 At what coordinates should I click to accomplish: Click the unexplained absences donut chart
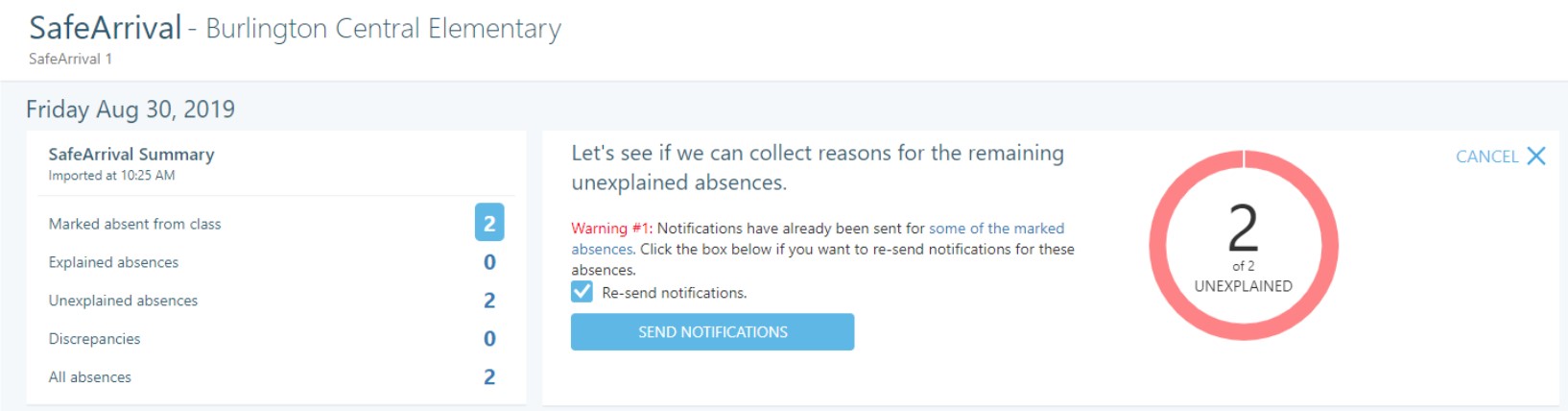pyautogui.click(x=1243, y=245)
